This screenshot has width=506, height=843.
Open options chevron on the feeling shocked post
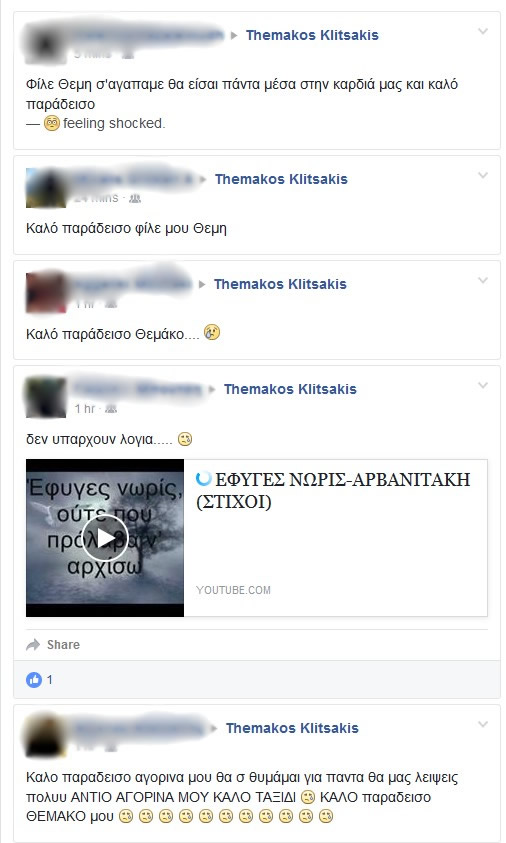click(x=483, y=31)
